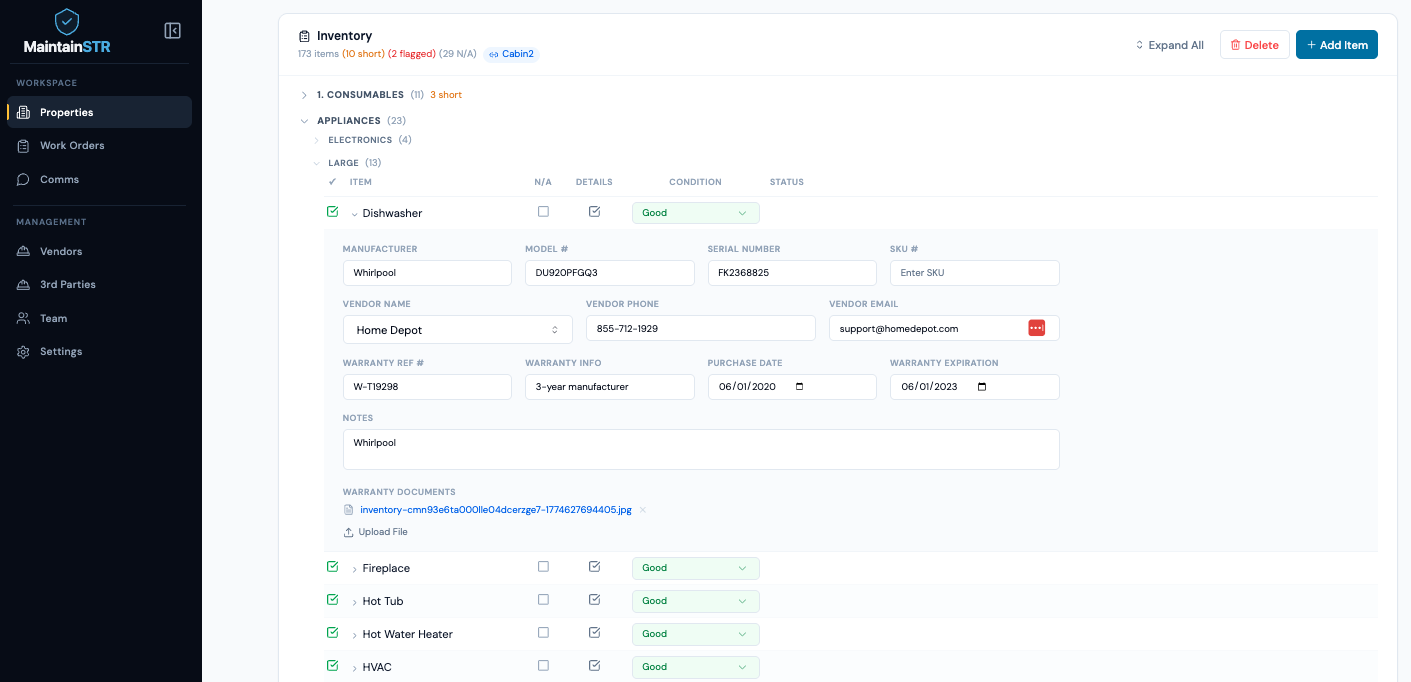Click the Team people icon
Viewport: 1411px width, 682px height.
(23, 319)
